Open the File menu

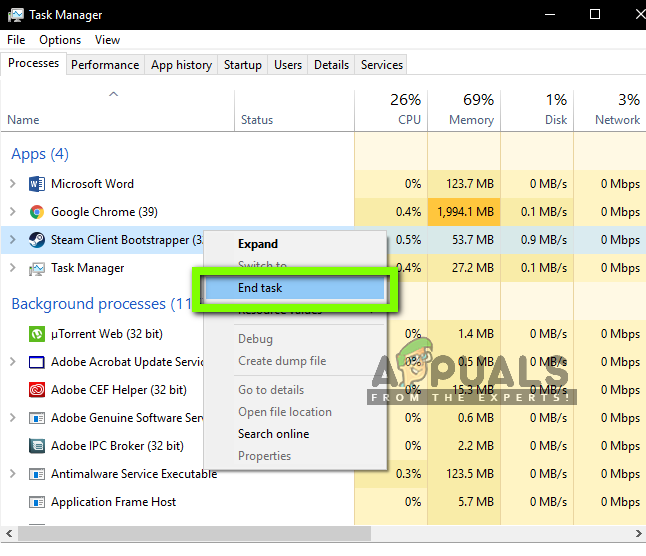(16, 40)
